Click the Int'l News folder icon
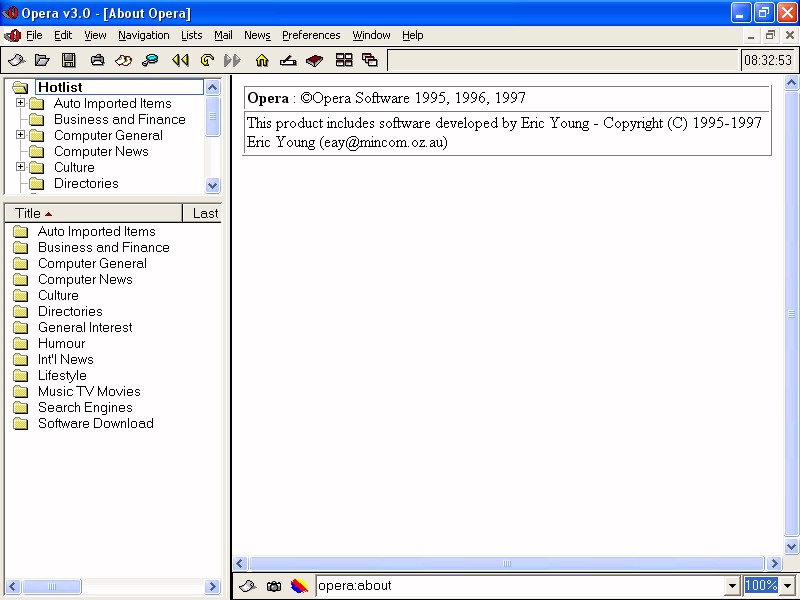 pyautogui.click(x=20, y=359)
